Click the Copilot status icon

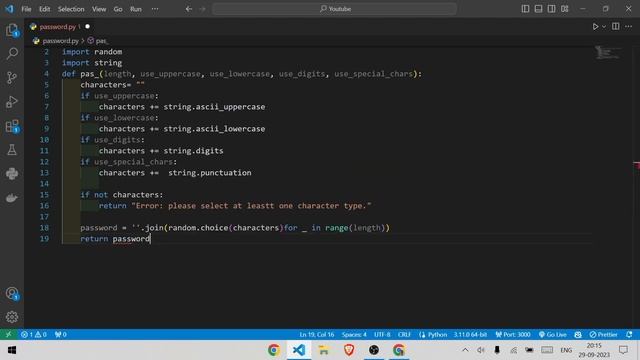[x=578, y=334]
